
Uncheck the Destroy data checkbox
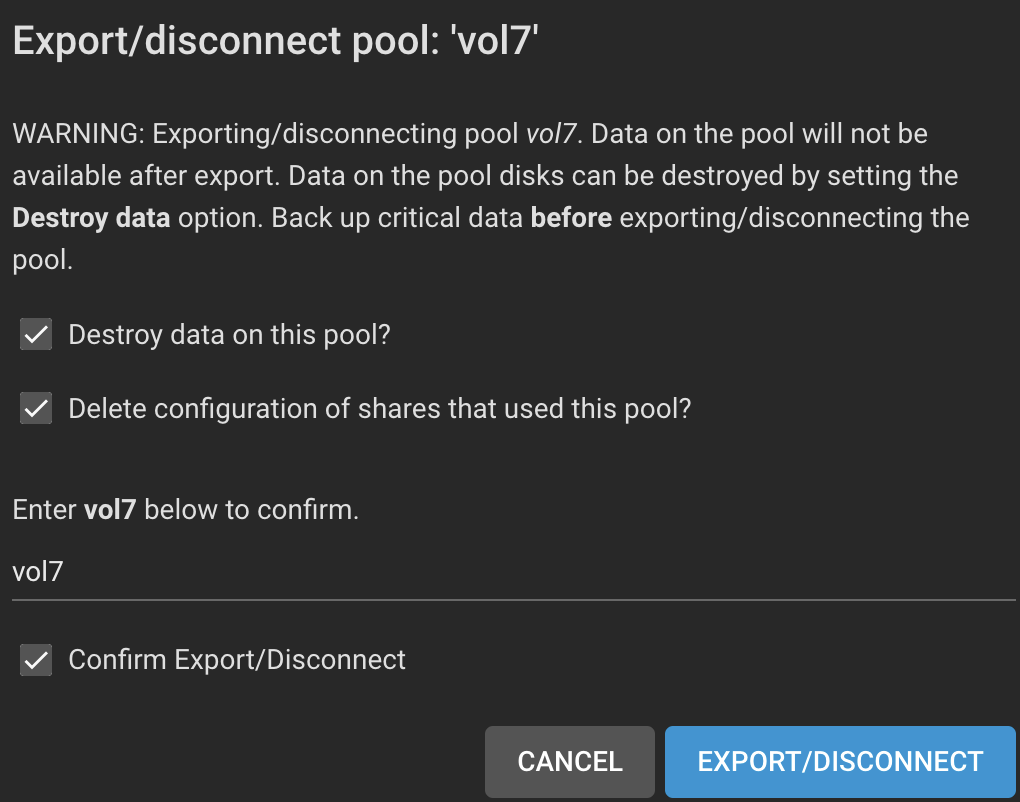click(36, 335)
